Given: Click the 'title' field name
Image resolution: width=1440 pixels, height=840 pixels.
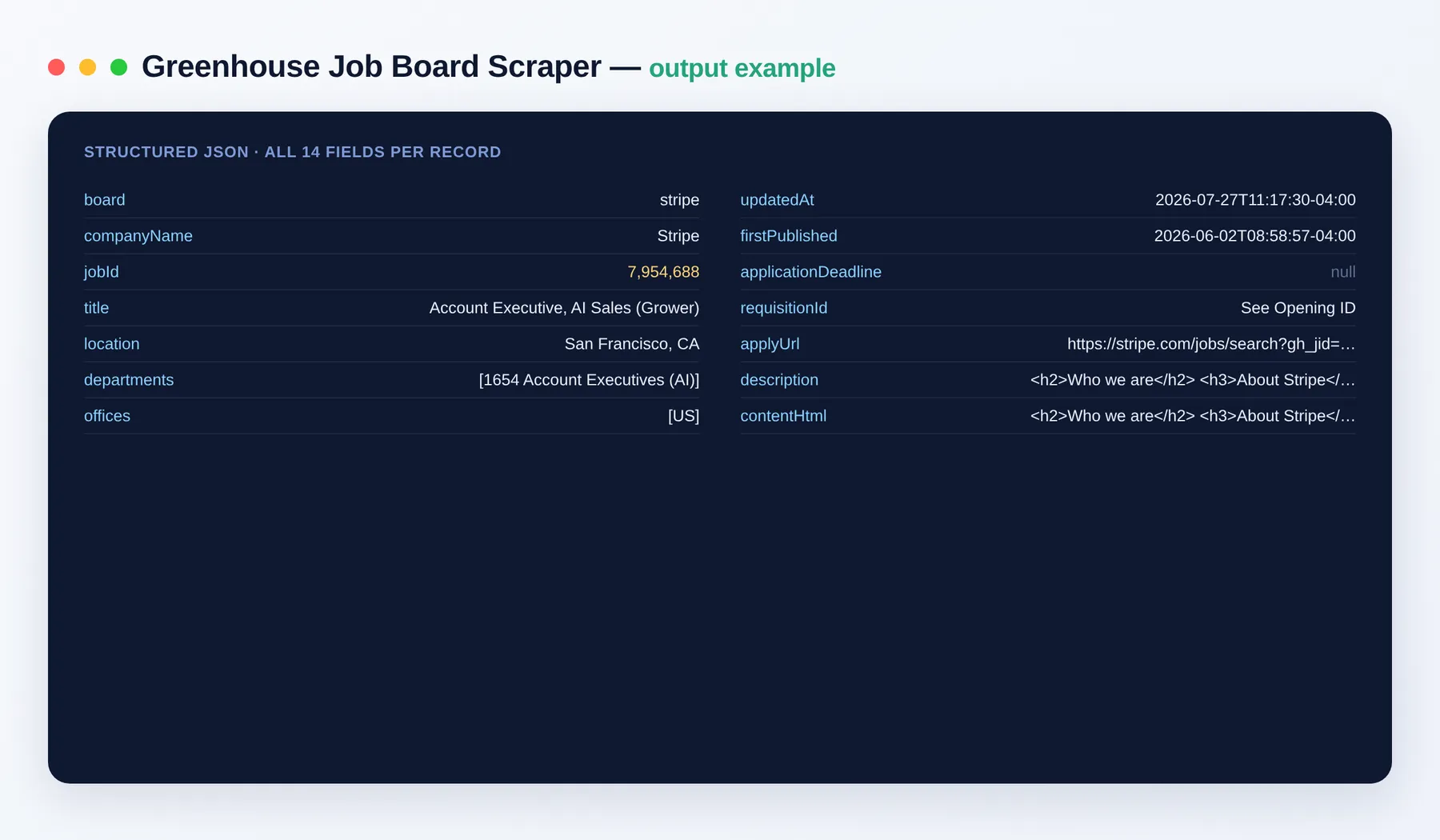Looking at the screenshot, I should (x=96, y=308).
